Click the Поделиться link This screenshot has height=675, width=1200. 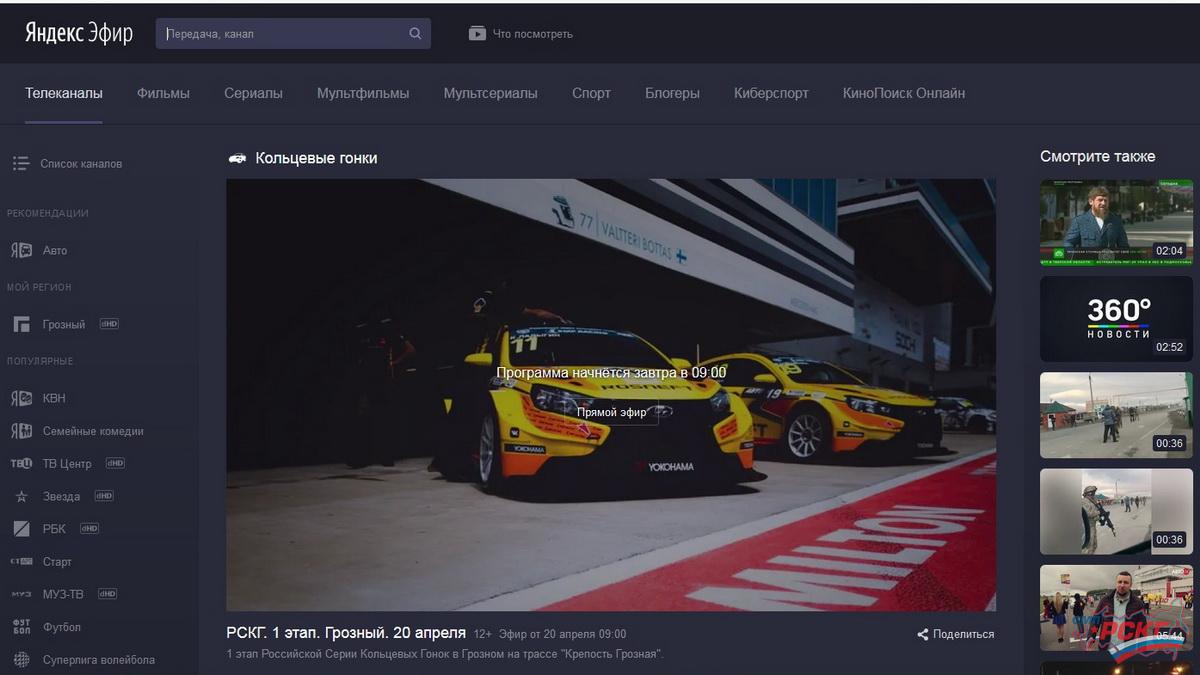pos(964,634)
